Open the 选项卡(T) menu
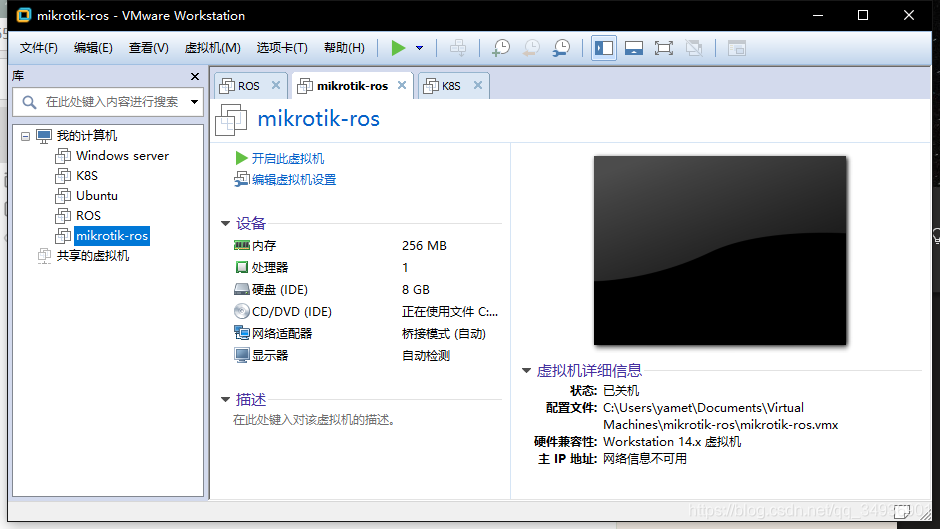 [x=282, y=48]
